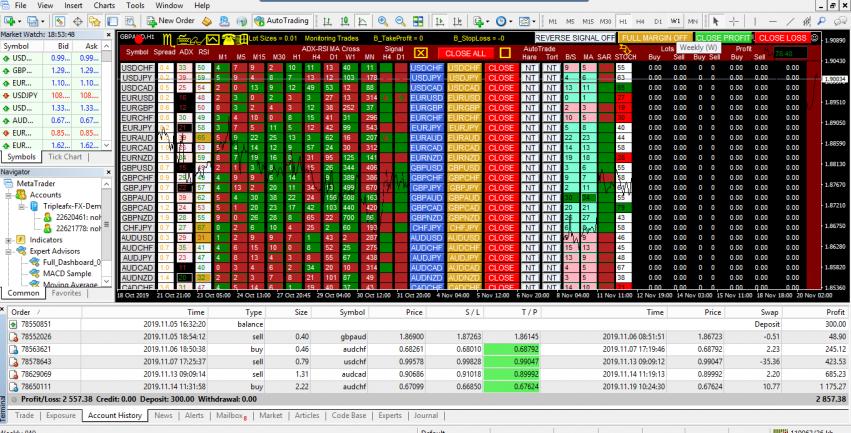Toggle the Navigator window icon

click(x=95, y=22)
